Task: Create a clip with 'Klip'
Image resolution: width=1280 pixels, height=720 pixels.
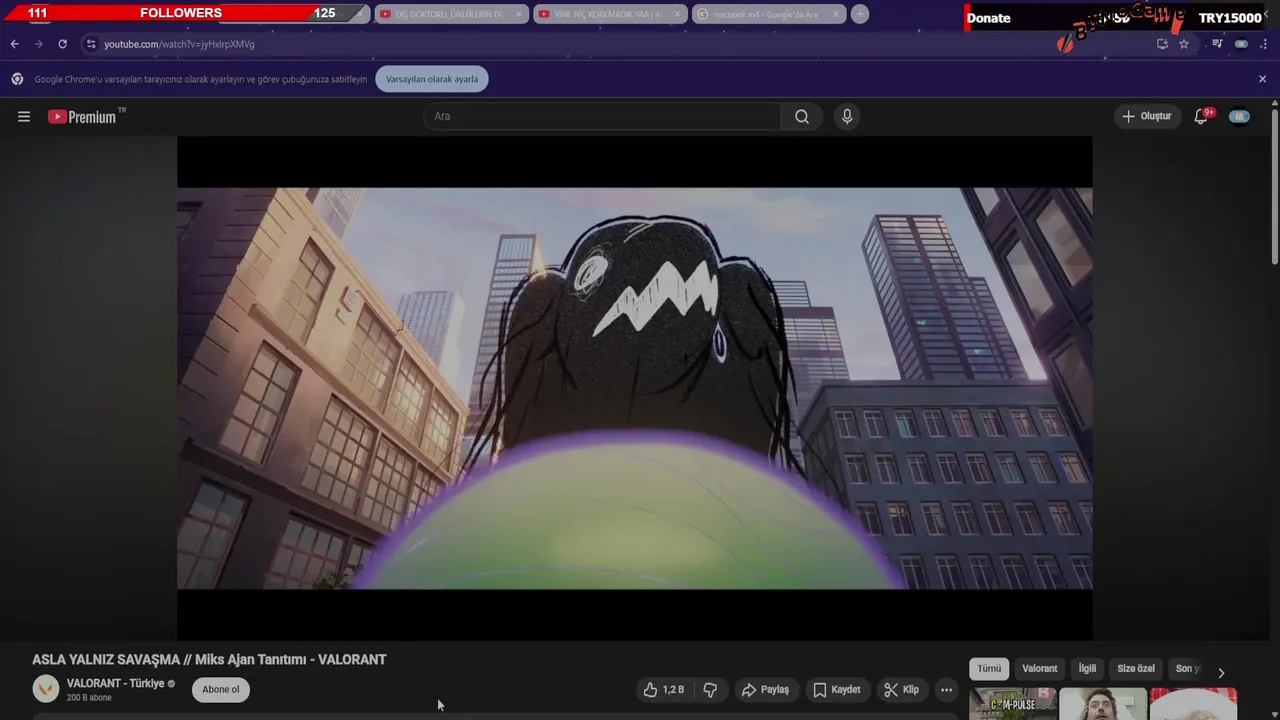Action: point(901,690)
